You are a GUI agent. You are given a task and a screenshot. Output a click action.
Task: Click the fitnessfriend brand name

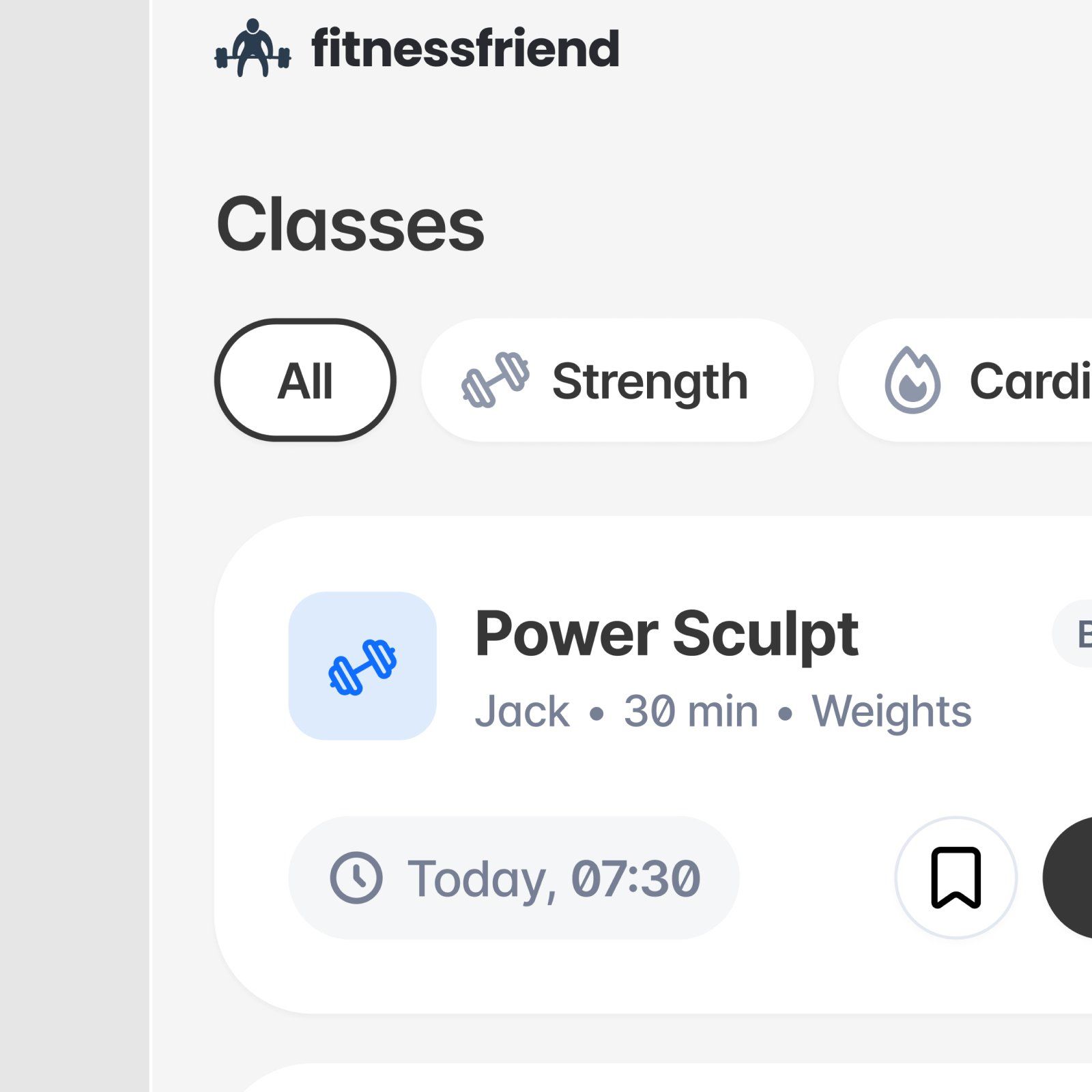pos(465,48)
